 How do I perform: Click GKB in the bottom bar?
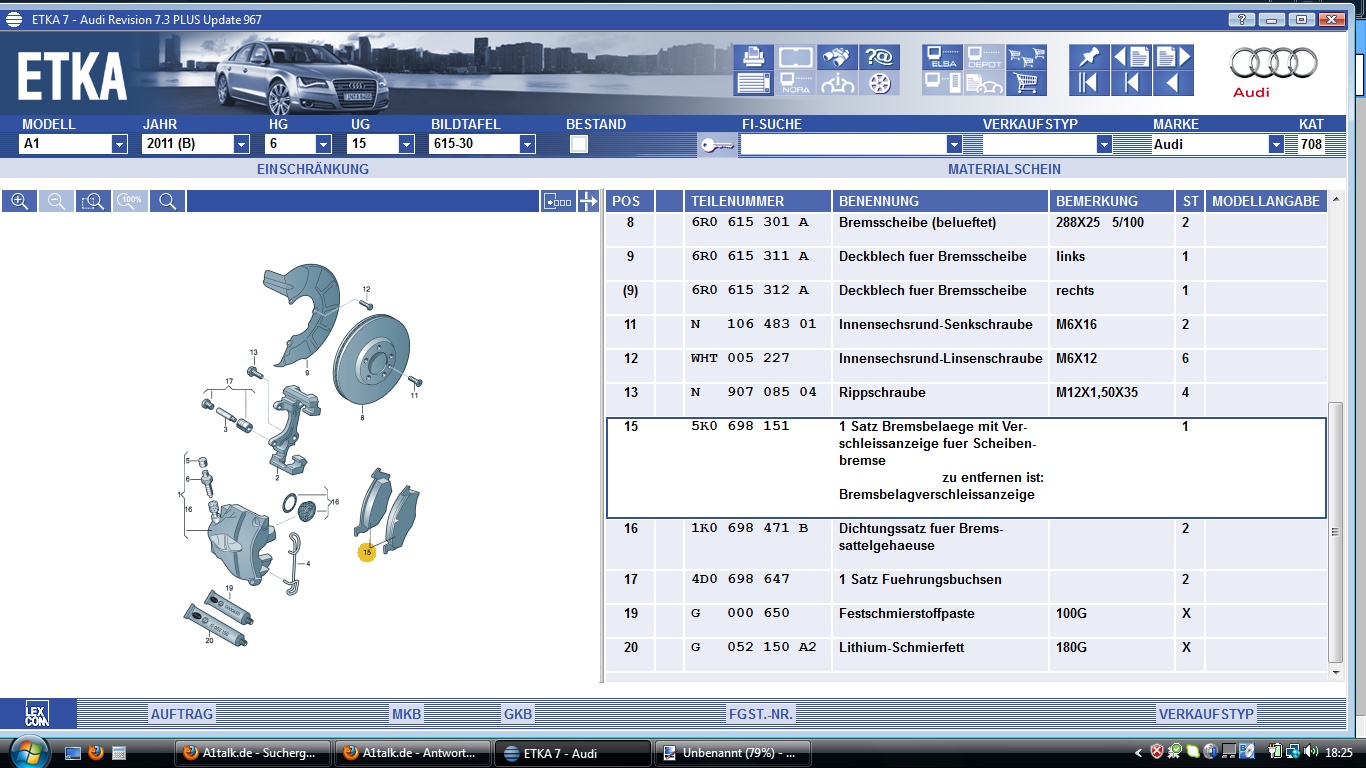[518, 714]
